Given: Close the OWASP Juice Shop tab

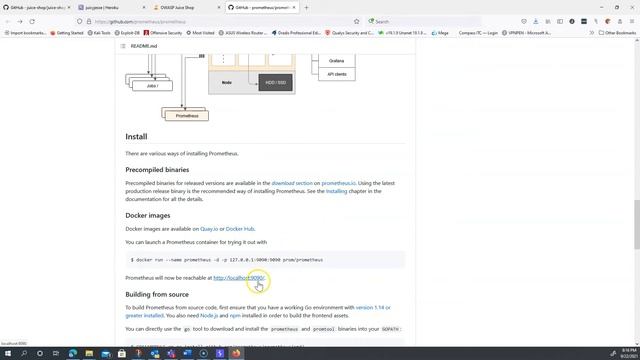Looking at the screenshot, I should [218, 7].
